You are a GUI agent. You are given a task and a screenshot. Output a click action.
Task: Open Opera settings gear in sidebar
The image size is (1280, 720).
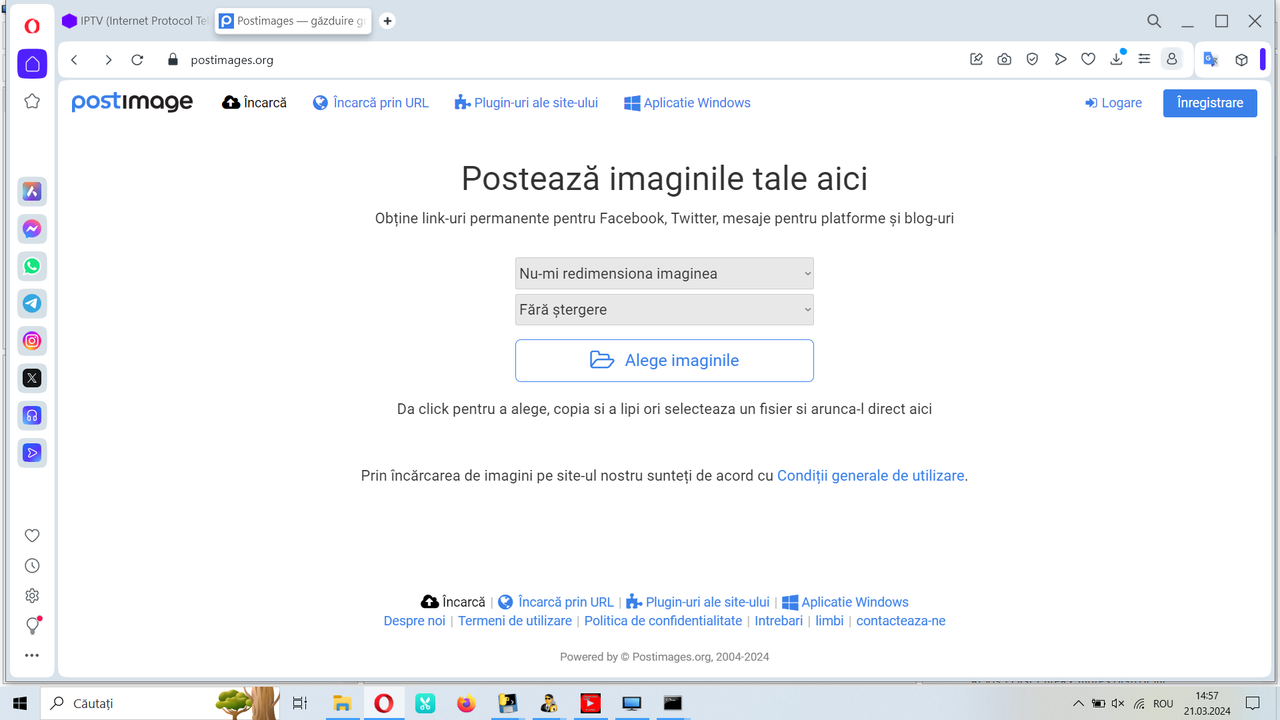tap(32, 596)
